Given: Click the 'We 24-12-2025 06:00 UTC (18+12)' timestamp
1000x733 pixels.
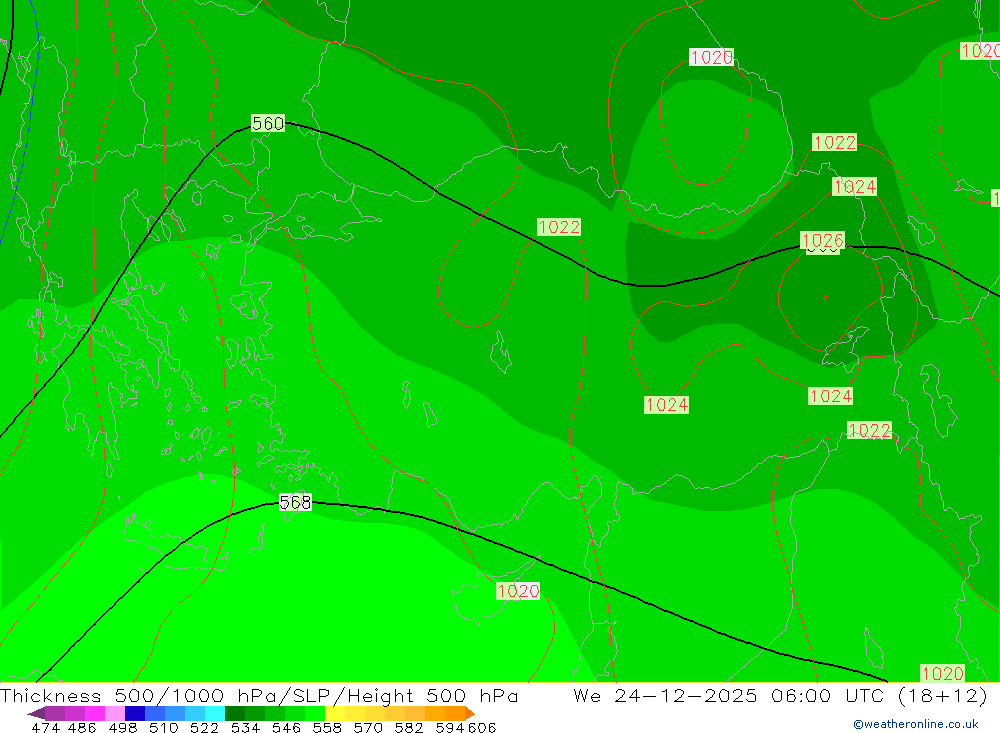Looking at the screenshot, I should [780, 695].
